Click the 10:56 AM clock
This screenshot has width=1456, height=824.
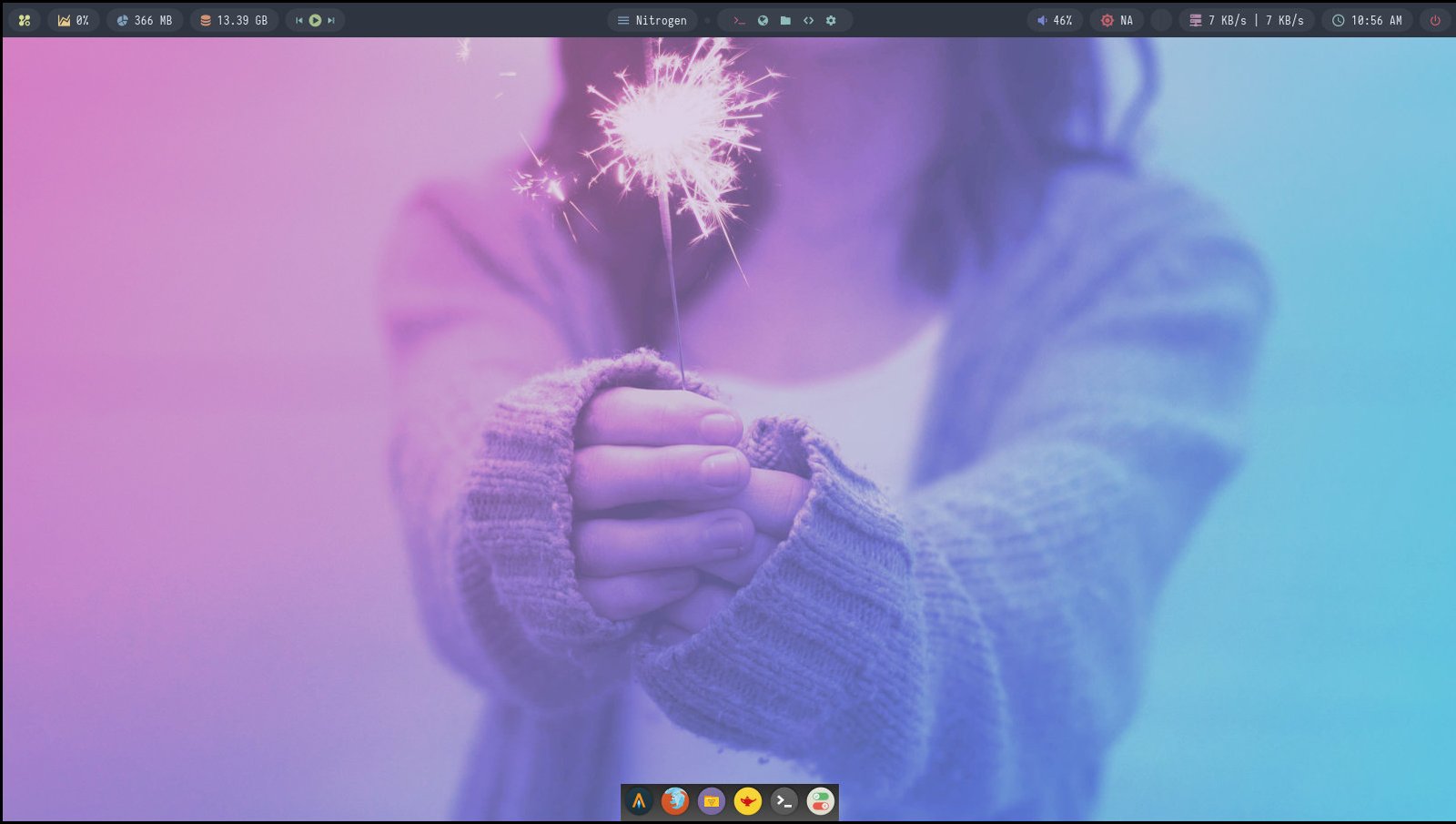pos(1367,20)
